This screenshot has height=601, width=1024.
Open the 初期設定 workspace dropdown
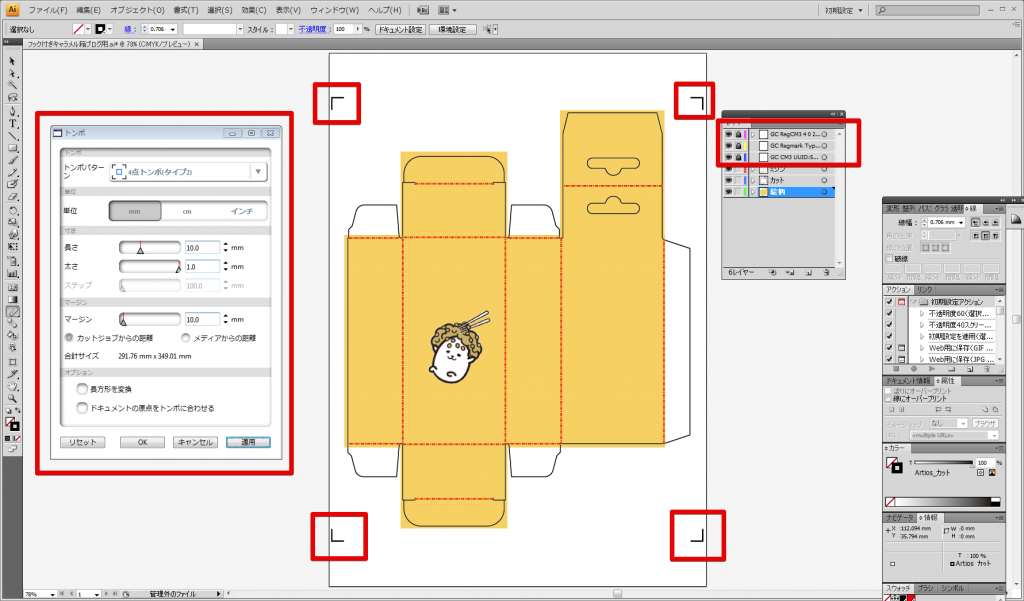pyautogui.click(x=844, y=10)
